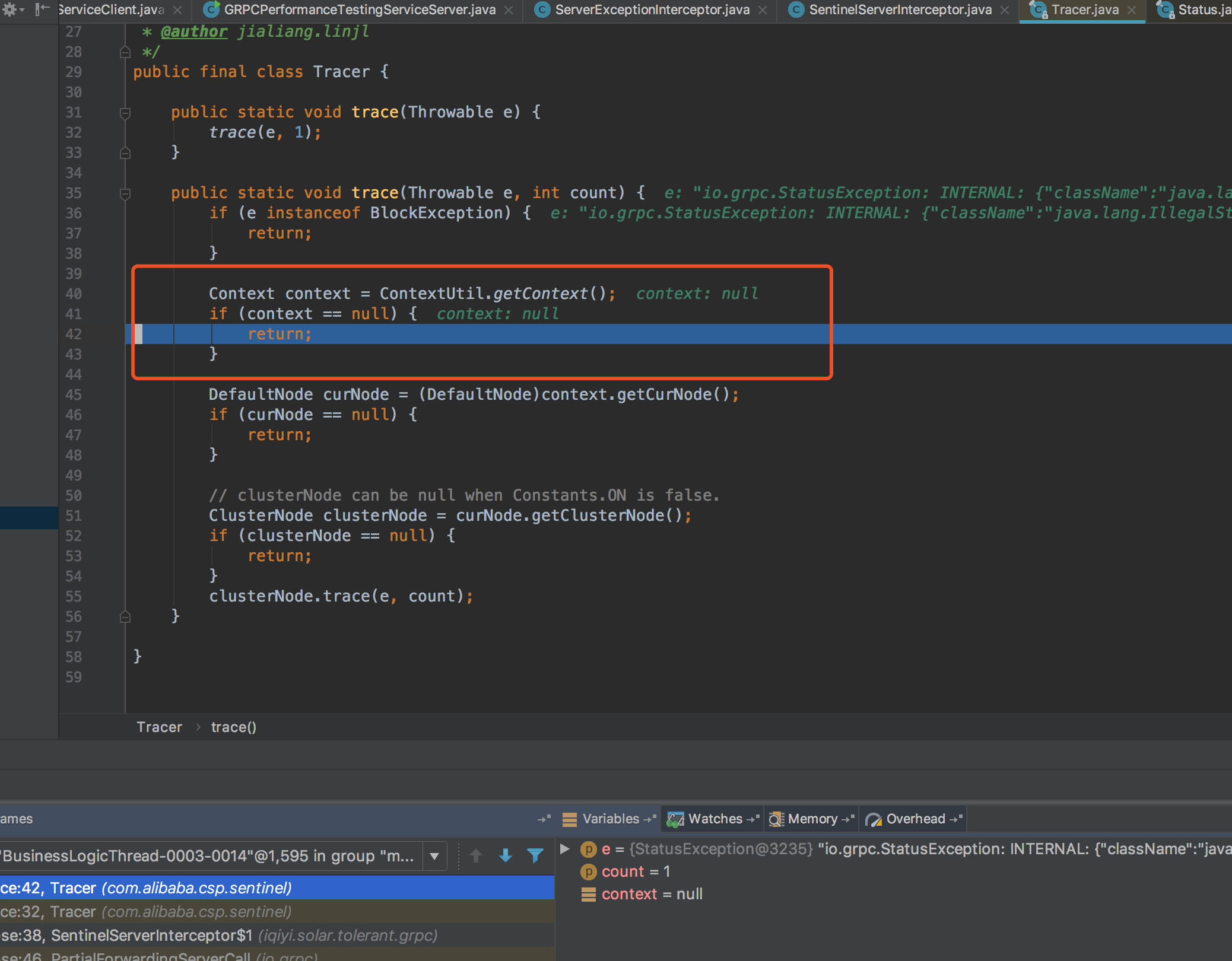Click the pin icon beside Watches tab
1232x961 pixels.
[x=753, y=819]
